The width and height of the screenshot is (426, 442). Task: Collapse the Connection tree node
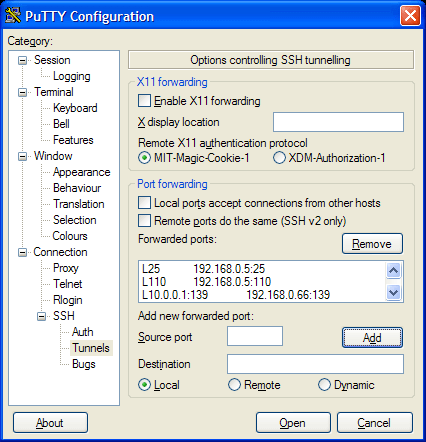click(22, 252)
